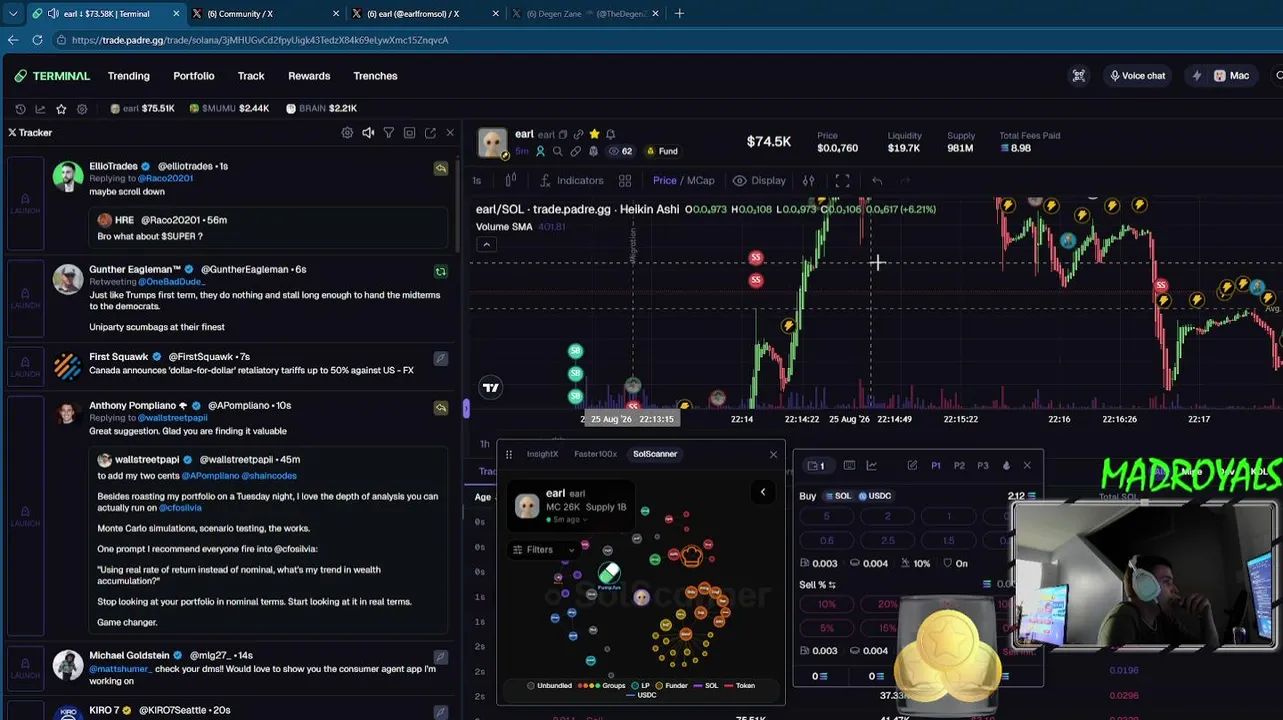Open the Portfolio tab
Viewport: 1283px width, 720px height.
point(194,76)
